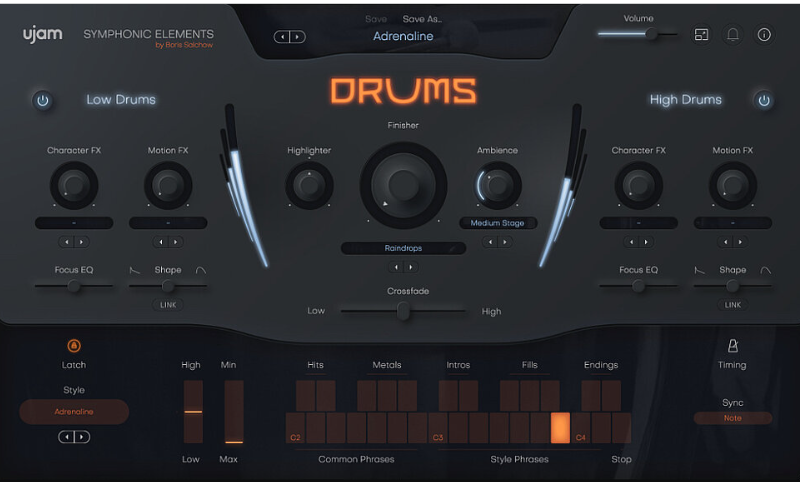Previous ambience arrow under Medium Stage
This screenshot has width=800, height=482.
point(490,242)
